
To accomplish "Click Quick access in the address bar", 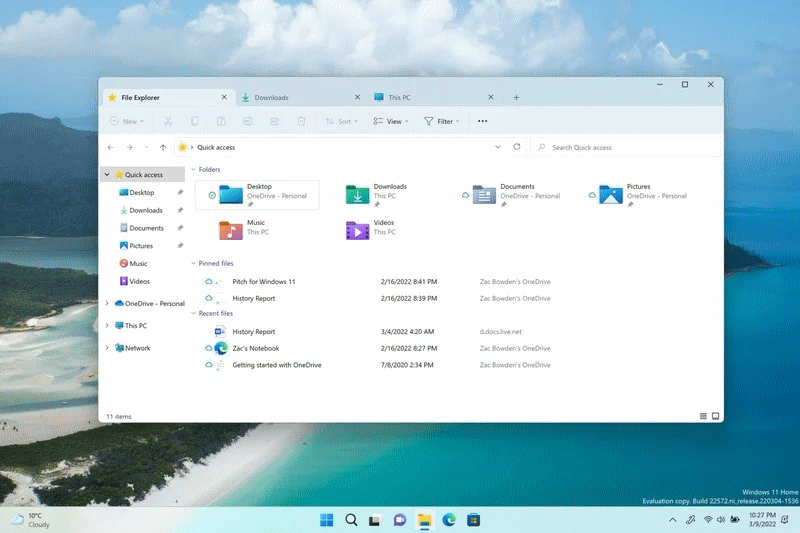I will point(216,147).
